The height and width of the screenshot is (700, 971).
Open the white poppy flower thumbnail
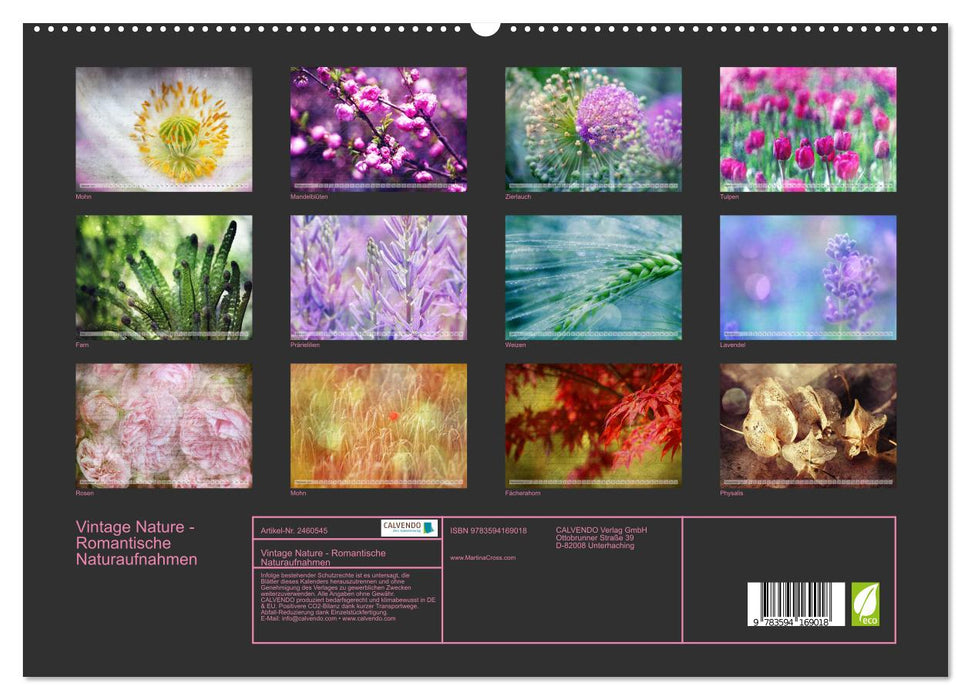[163, 129]
